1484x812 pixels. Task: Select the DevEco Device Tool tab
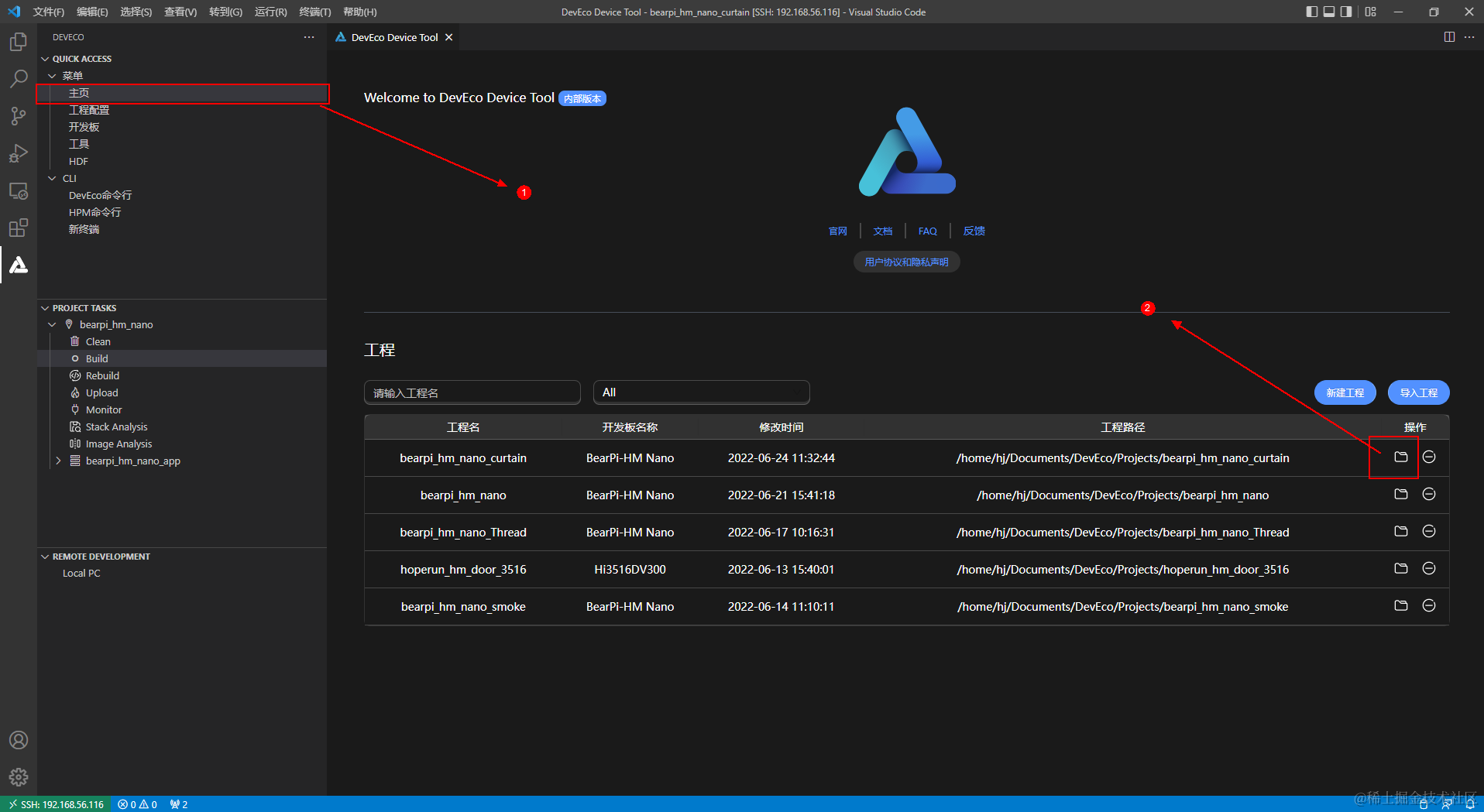(393, 37)
